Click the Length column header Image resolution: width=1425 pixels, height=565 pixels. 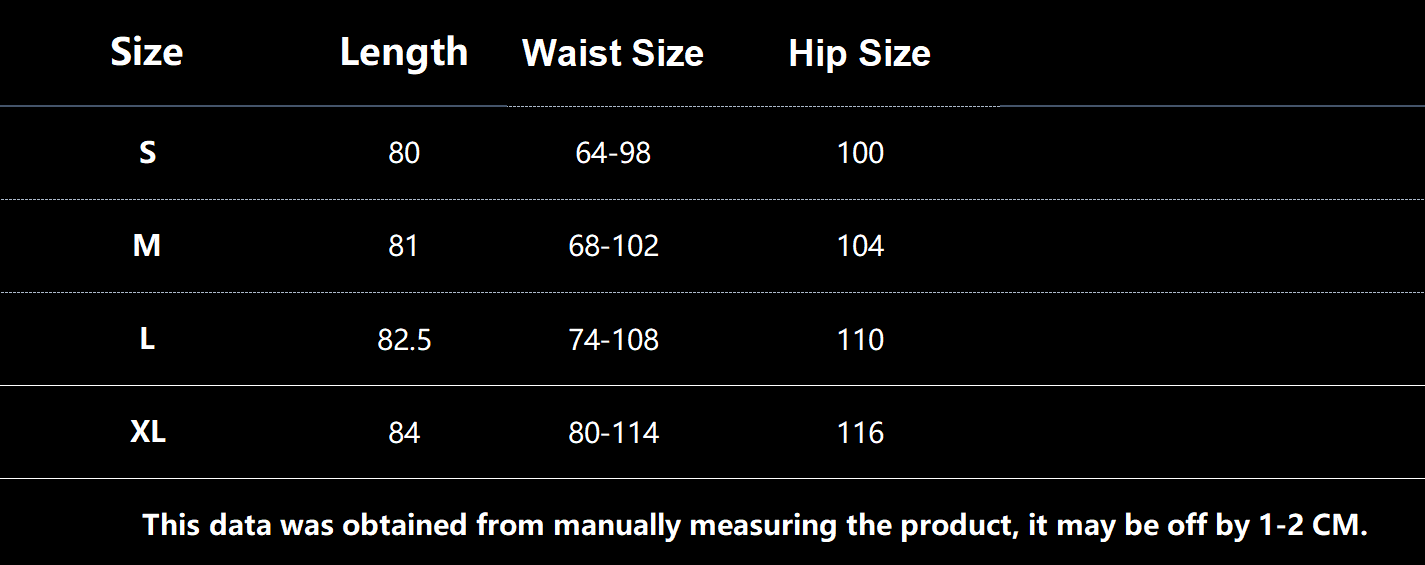click(x=404, y=52)
